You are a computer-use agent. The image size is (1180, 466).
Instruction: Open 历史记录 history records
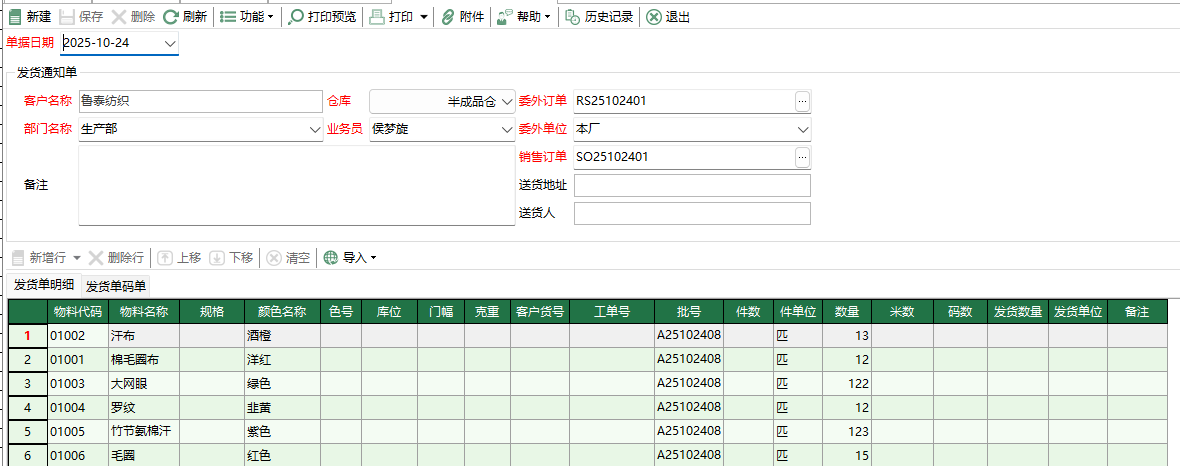pyautogui.click(x=599, y=17)
